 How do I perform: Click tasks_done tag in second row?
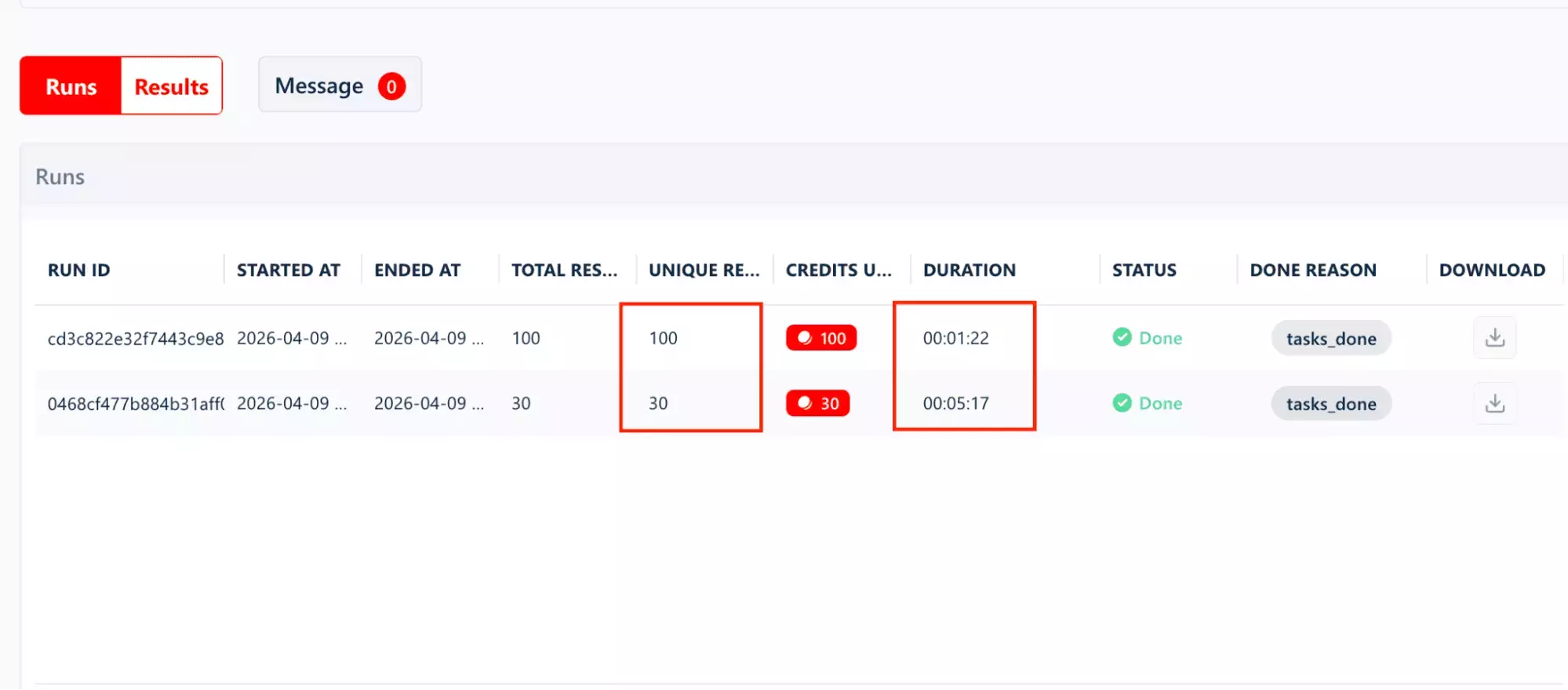[x=1331, y=403]
